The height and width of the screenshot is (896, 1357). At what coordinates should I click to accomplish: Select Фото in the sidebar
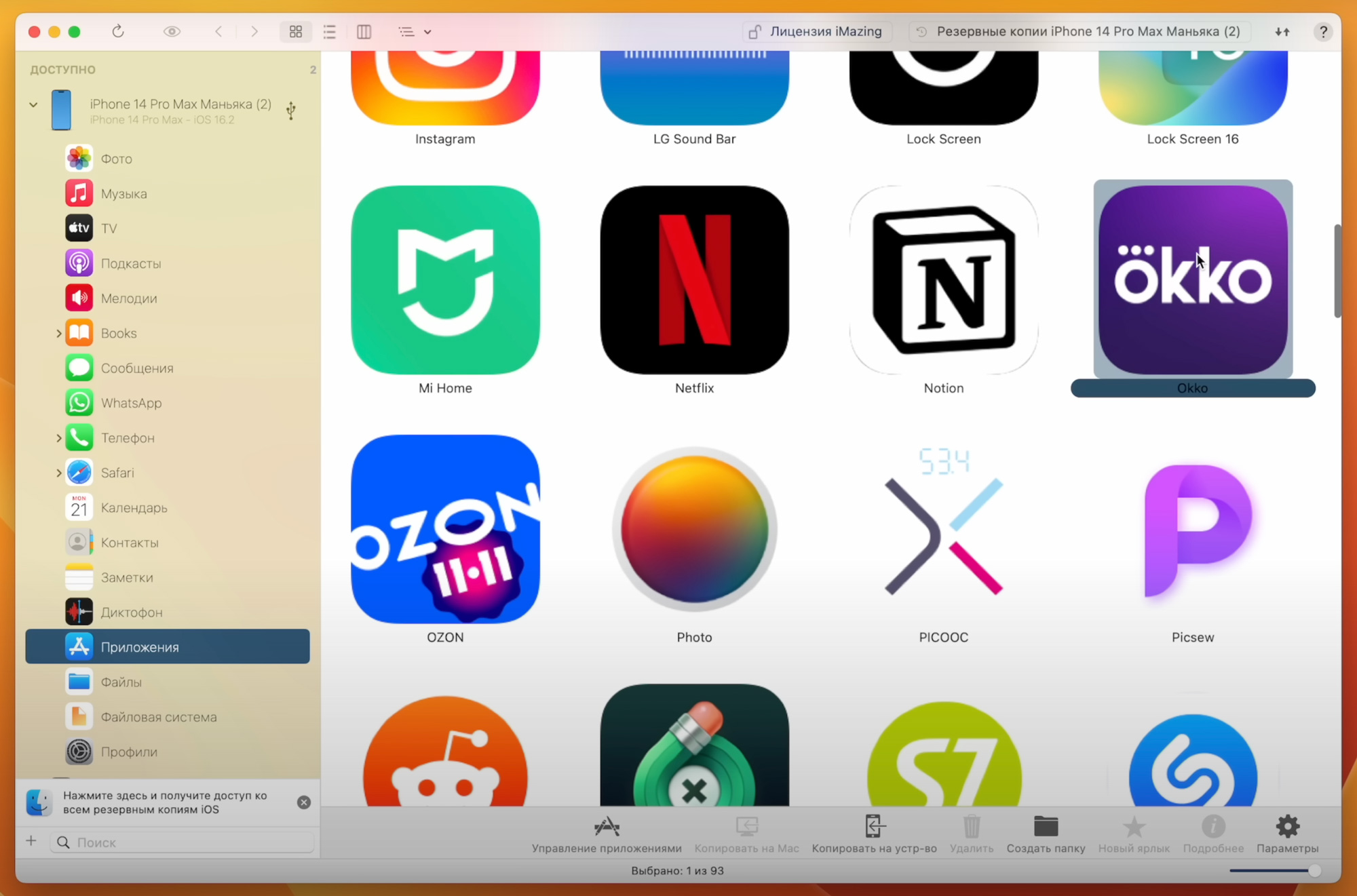point(116,159)
